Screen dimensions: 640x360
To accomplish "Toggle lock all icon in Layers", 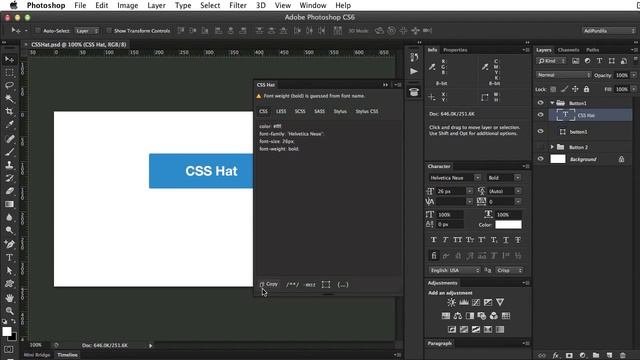I will coord(587,89).
